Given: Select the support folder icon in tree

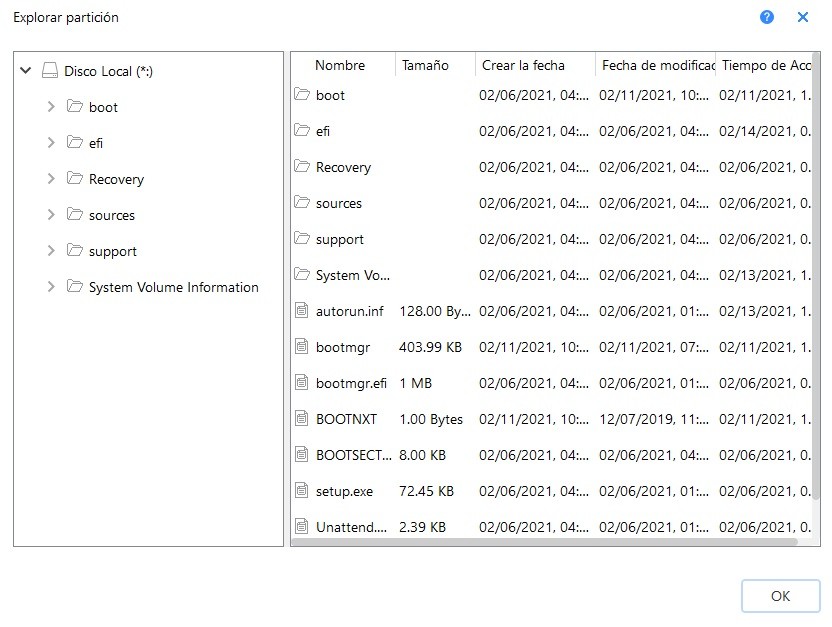Looking at the screenshot, I should click(x=75, y=251).
